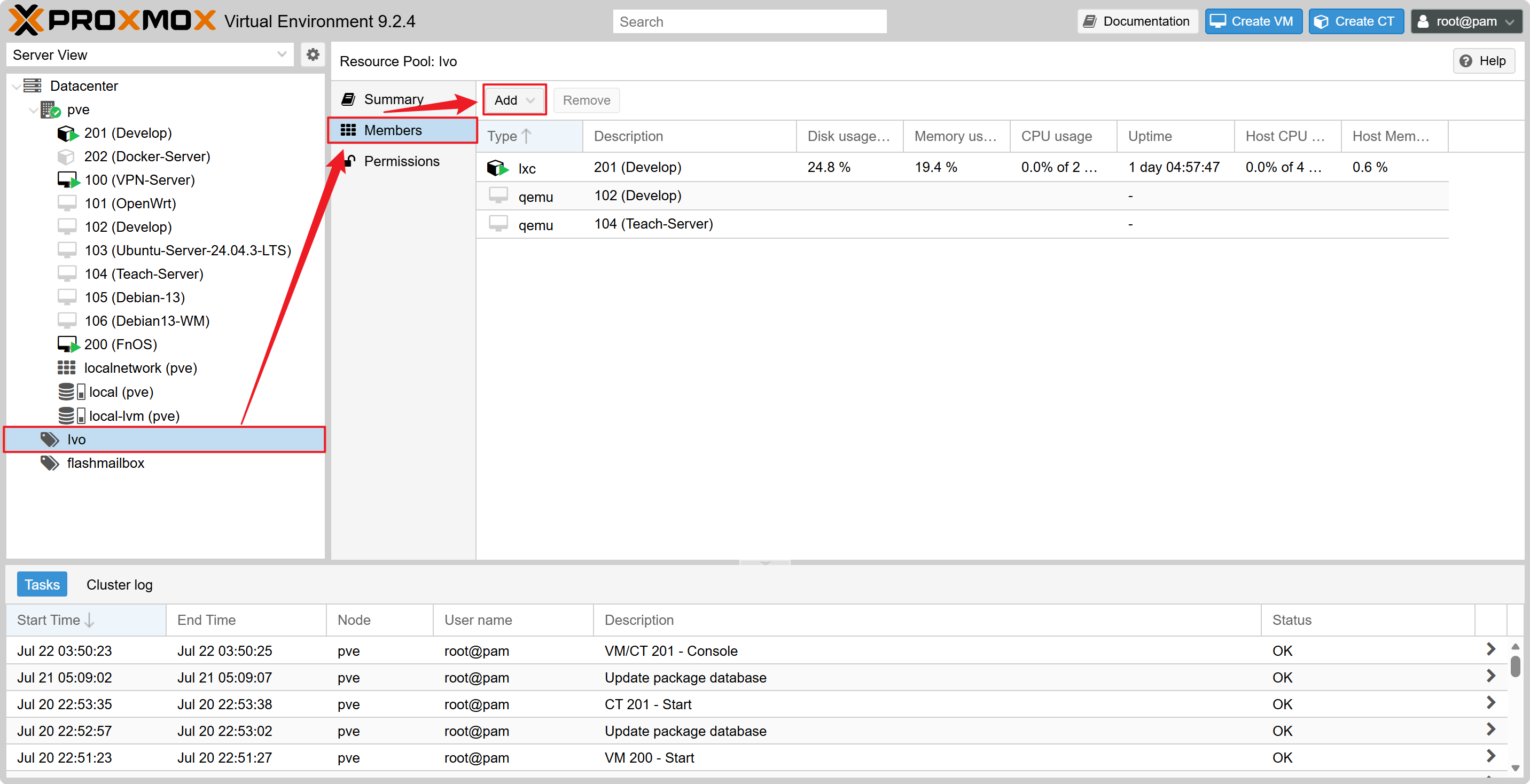Click the running VM icon for 100 (VPN-Server)

[68, 180]
